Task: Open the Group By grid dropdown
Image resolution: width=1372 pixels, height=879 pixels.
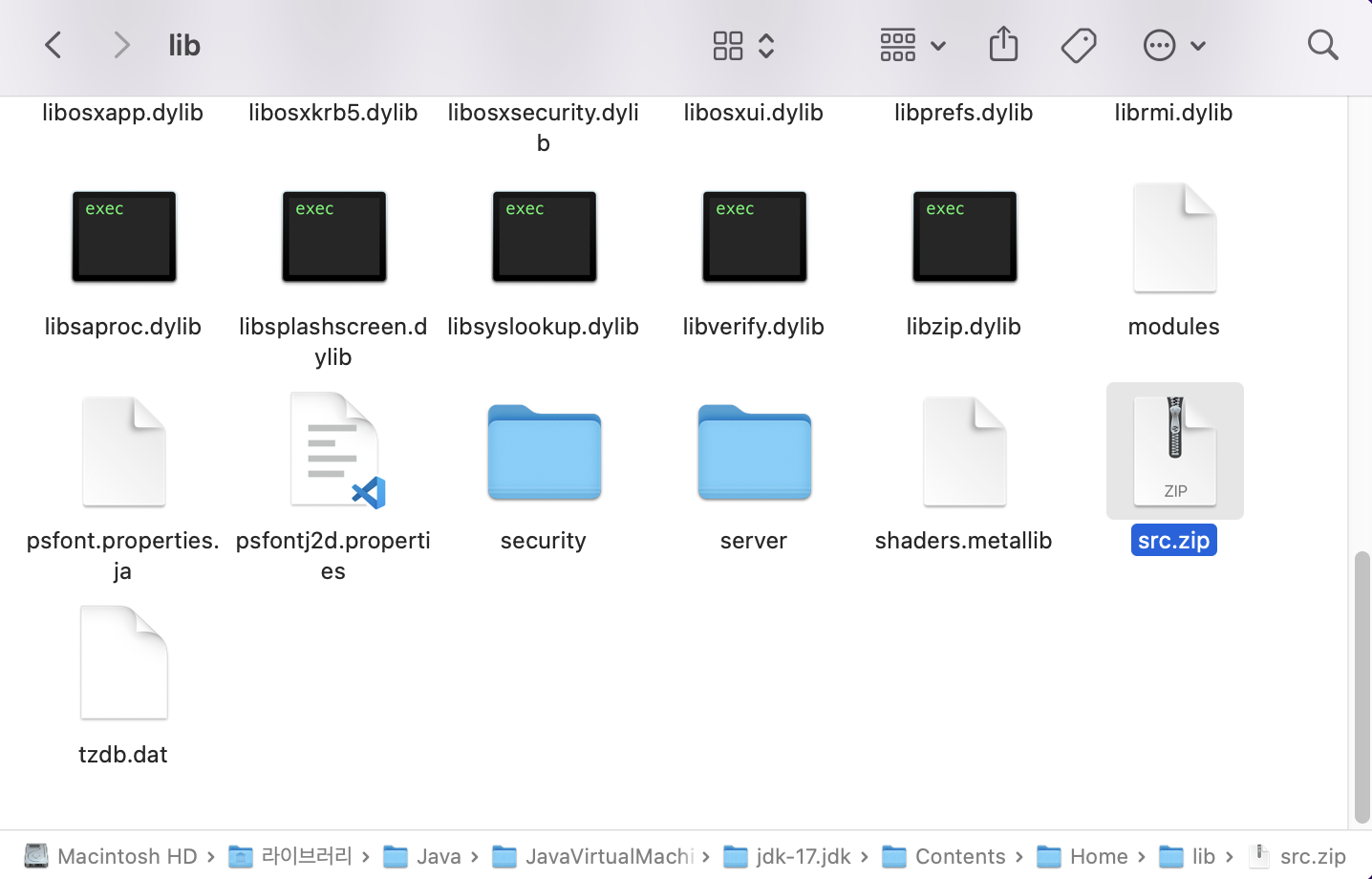Action: tap(912, 45)
